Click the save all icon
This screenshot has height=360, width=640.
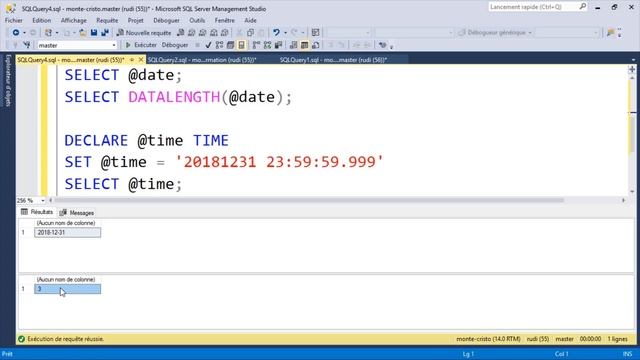[x=105, y=32]
